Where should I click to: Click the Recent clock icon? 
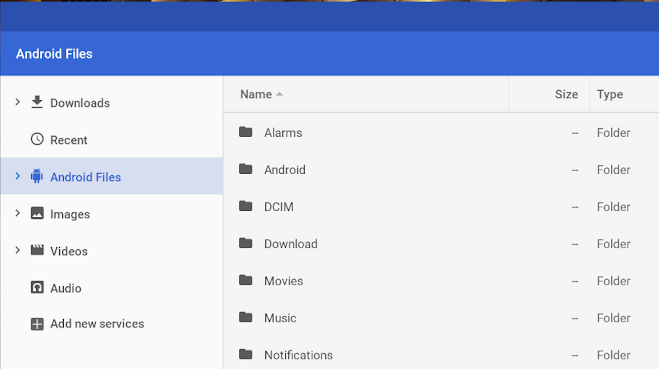(37, 139)
